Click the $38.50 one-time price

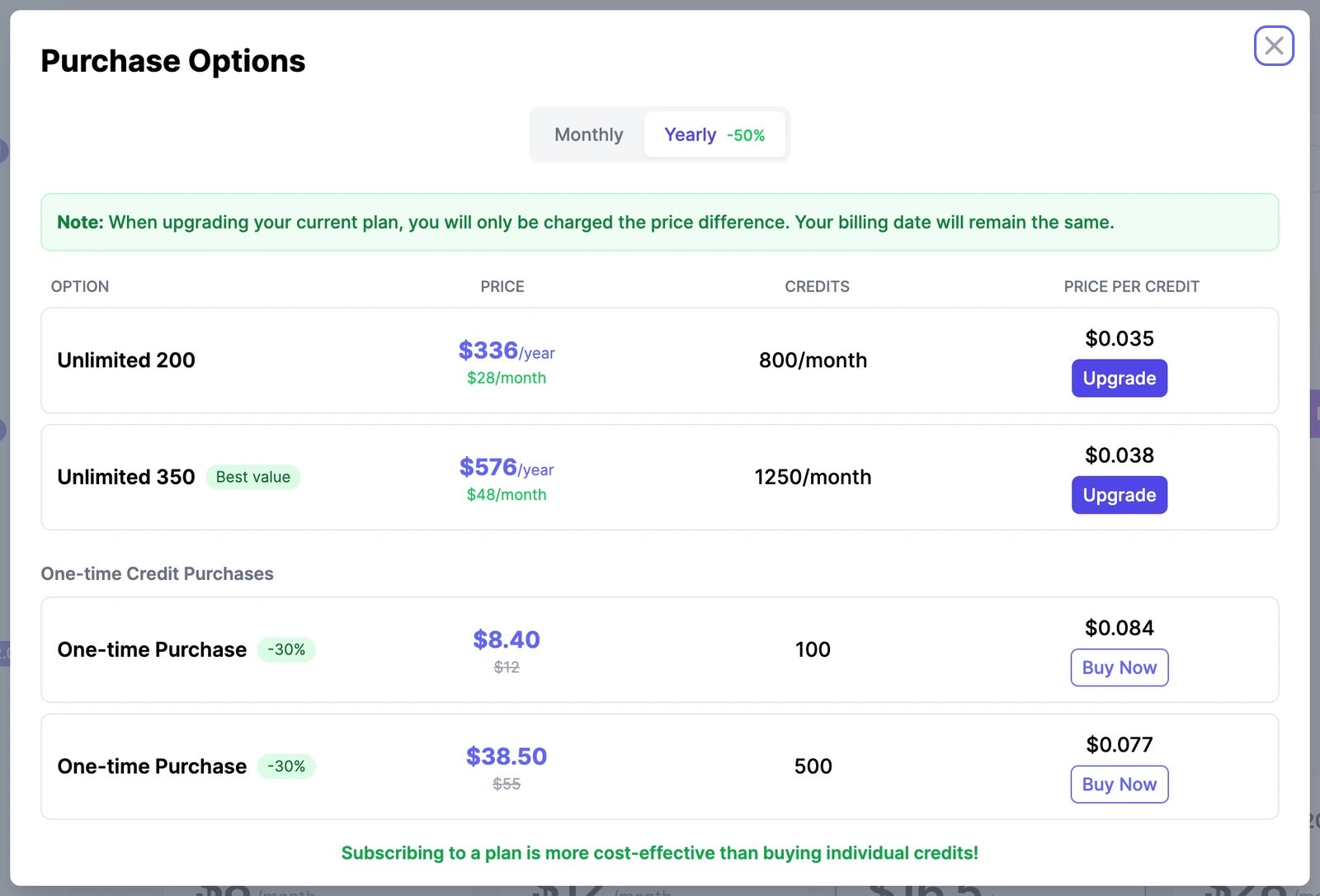tap(507, 757)
